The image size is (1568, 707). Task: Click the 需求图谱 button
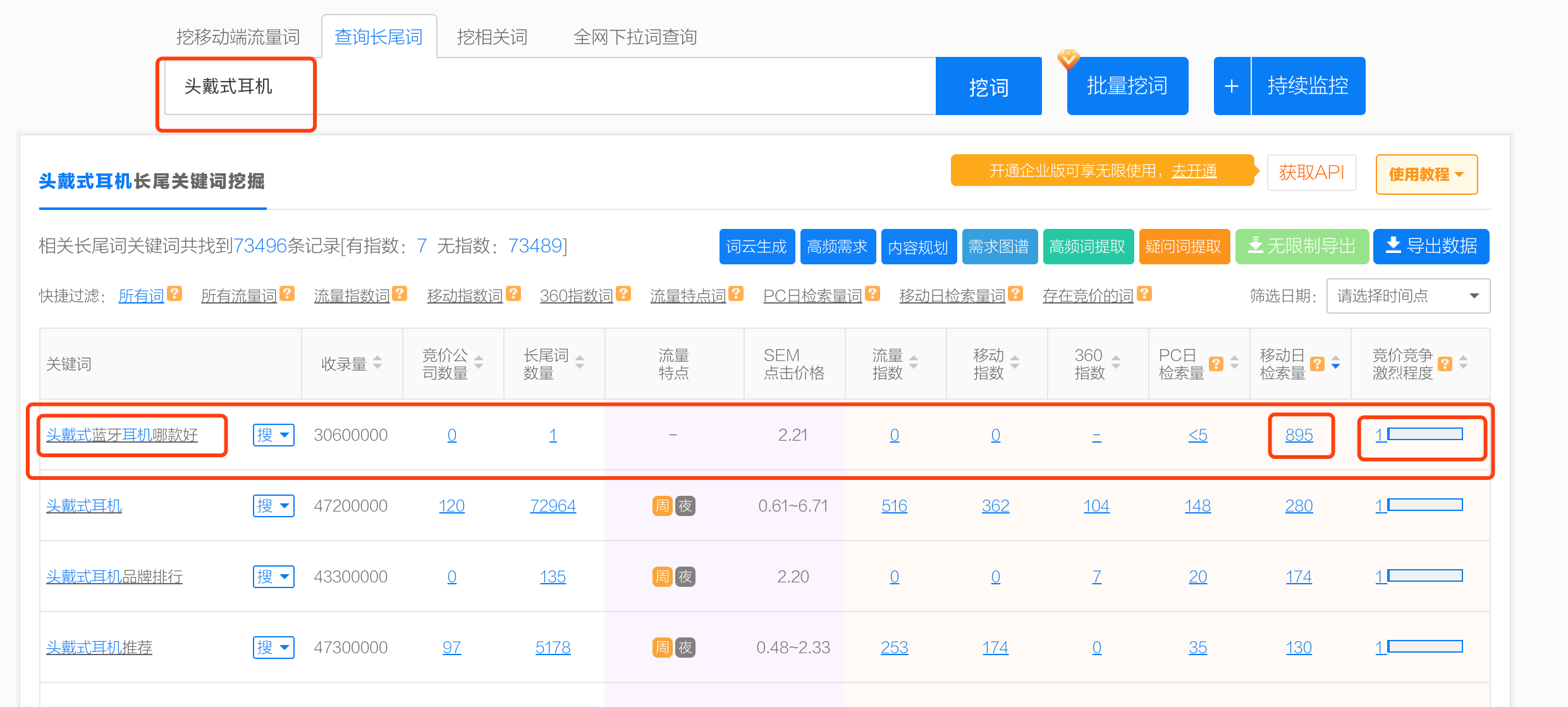coord(1000,247)
